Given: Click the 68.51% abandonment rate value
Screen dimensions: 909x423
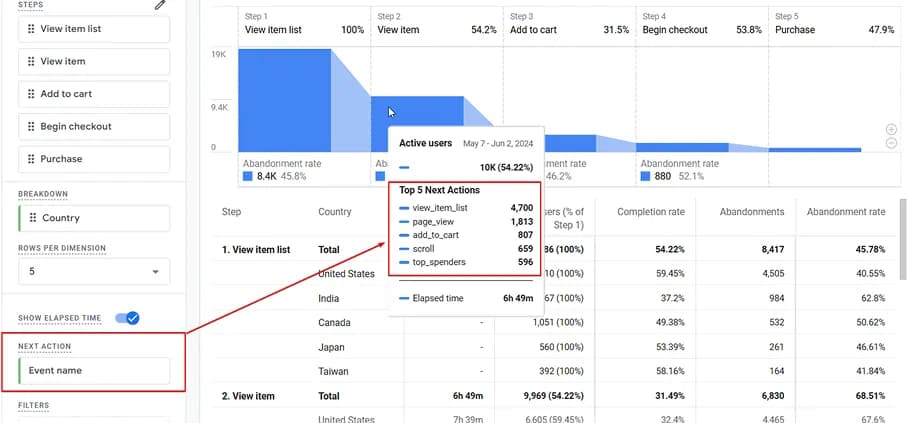Looking at the screenshot, I should point(871,396).
